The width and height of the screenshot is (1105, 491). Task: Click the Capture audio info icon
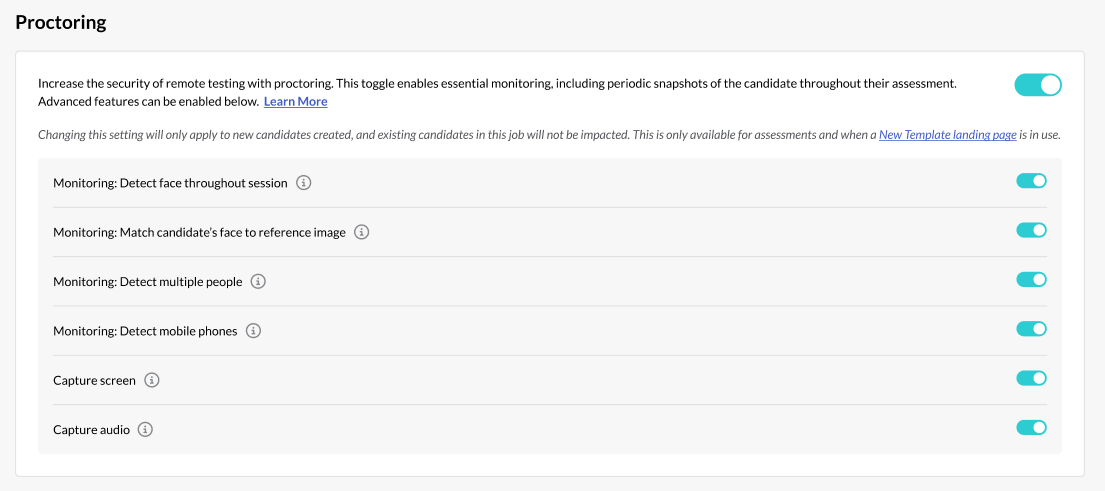pyautogui.click(x=145, y=429)
